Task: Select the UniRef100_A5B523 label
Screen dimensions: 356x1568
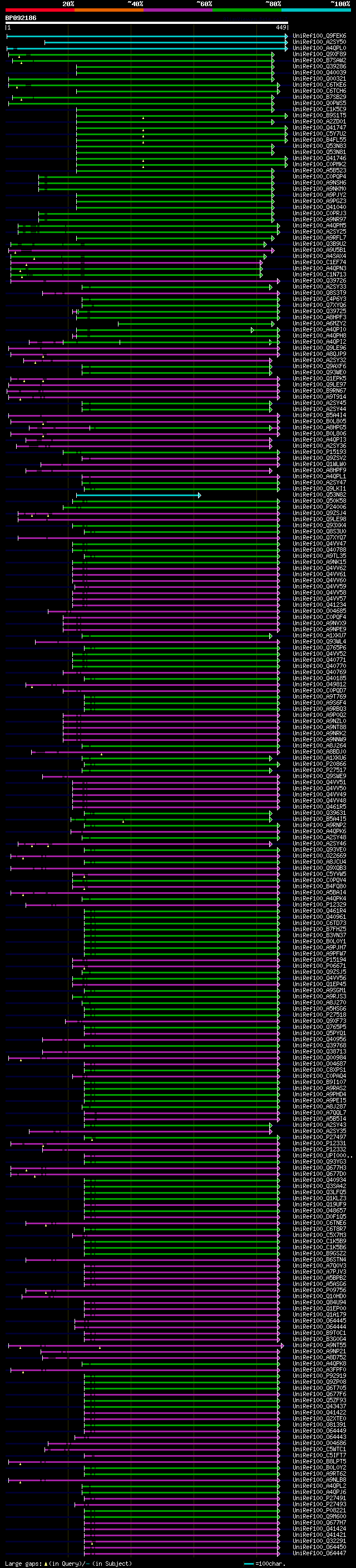Action: (319, 170)
